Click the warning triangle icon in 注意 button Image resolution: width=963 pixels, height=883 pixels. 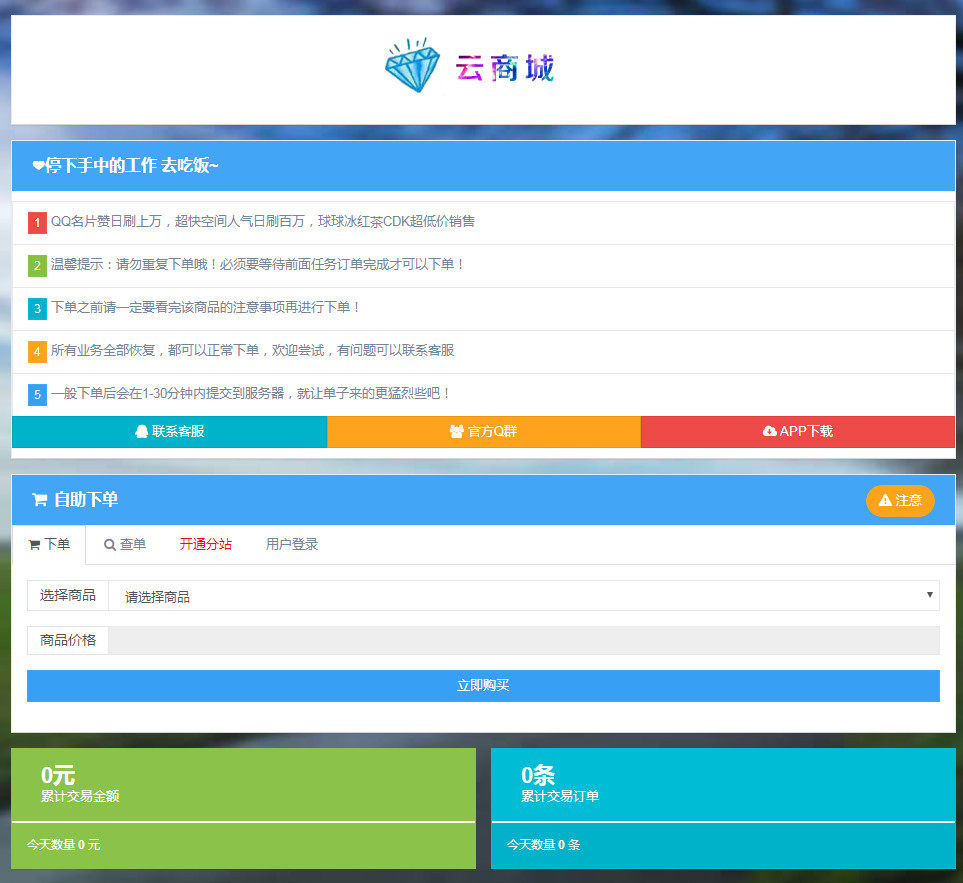[885, 500]
